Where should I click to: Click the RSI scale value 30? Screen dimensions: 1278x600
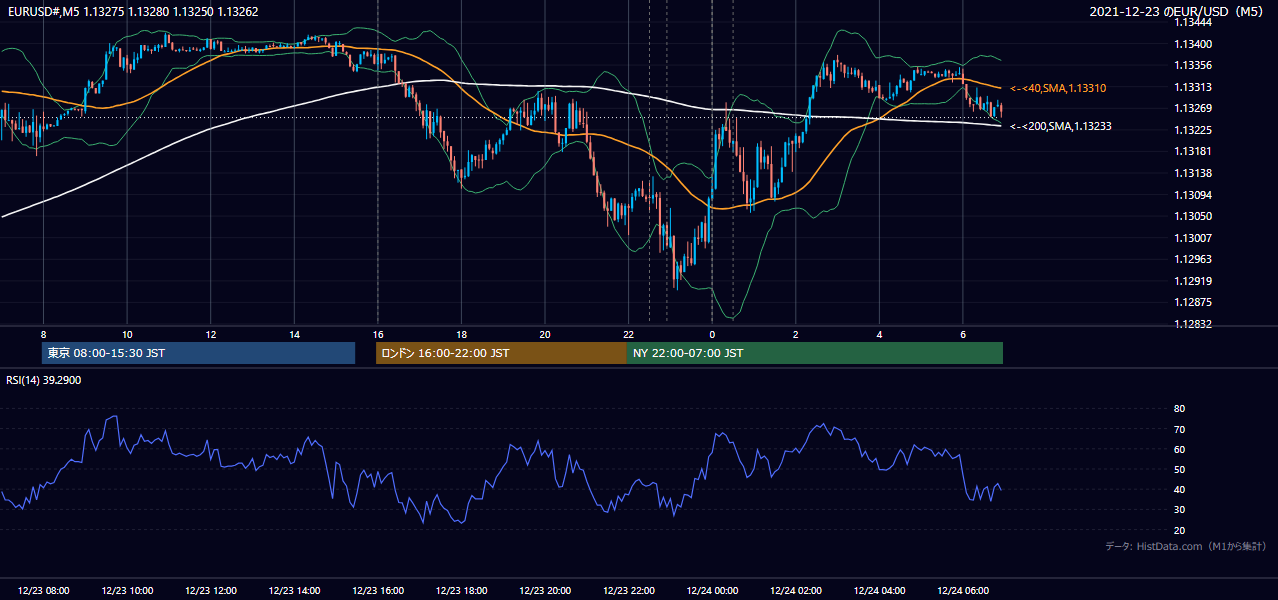1179,510
